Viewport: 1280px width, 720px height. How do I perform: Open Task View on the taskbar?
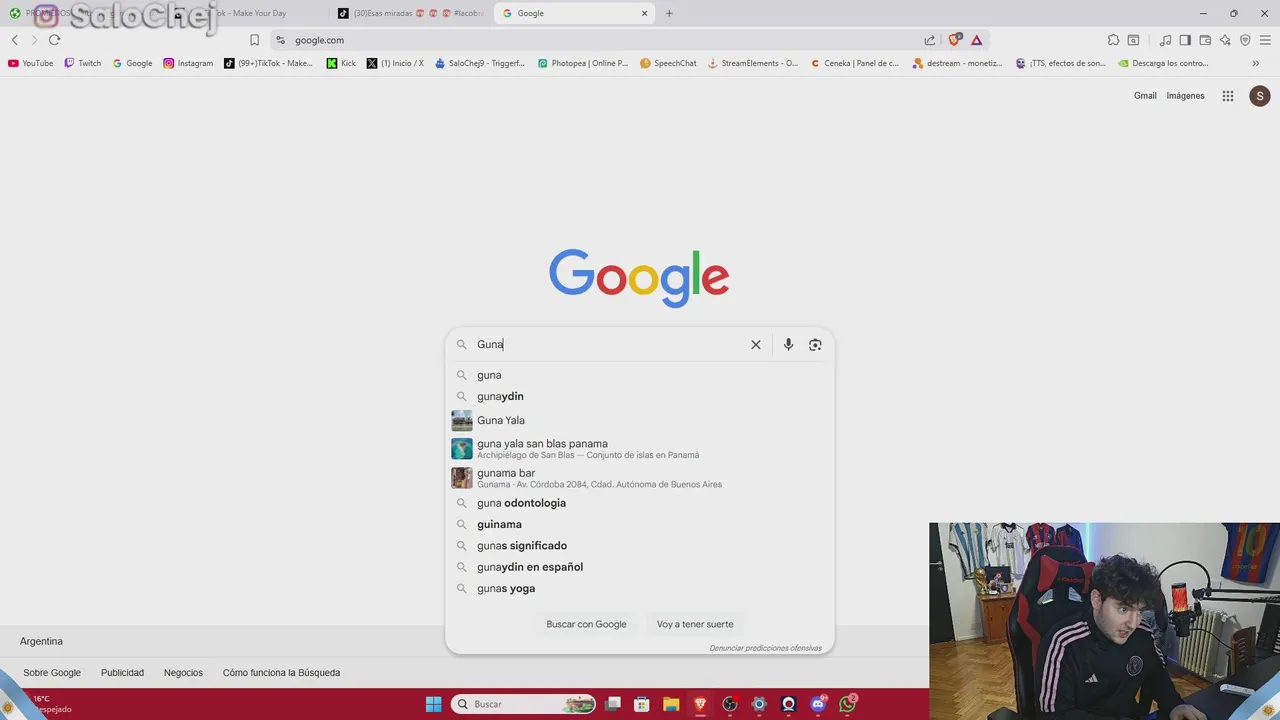coord(612,704)
